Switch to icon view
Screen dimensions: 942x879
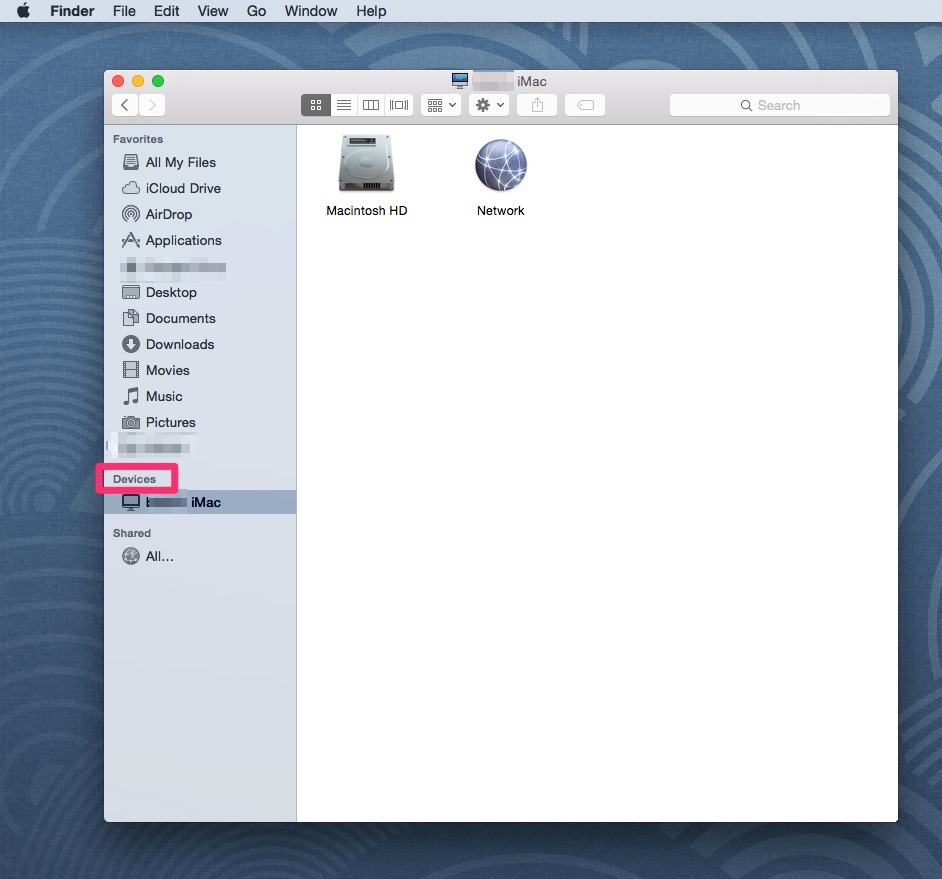tap(316, 105)
